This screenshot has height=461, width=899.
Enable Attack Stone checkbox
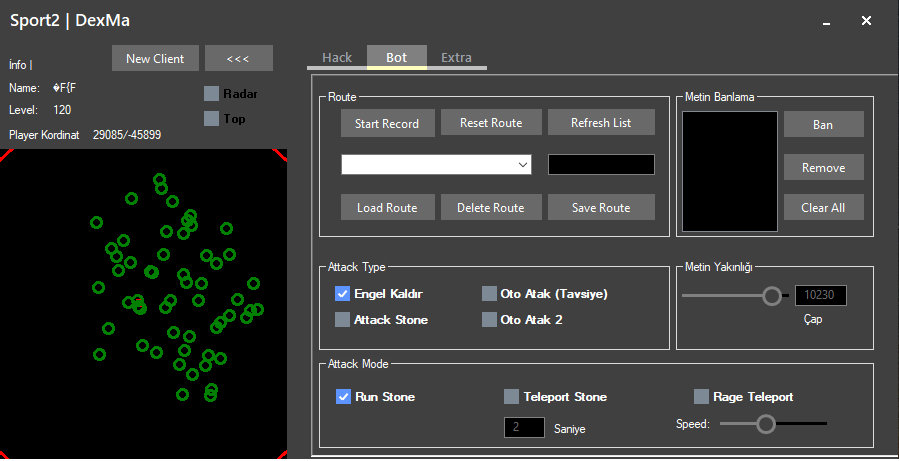pos(343,320)
